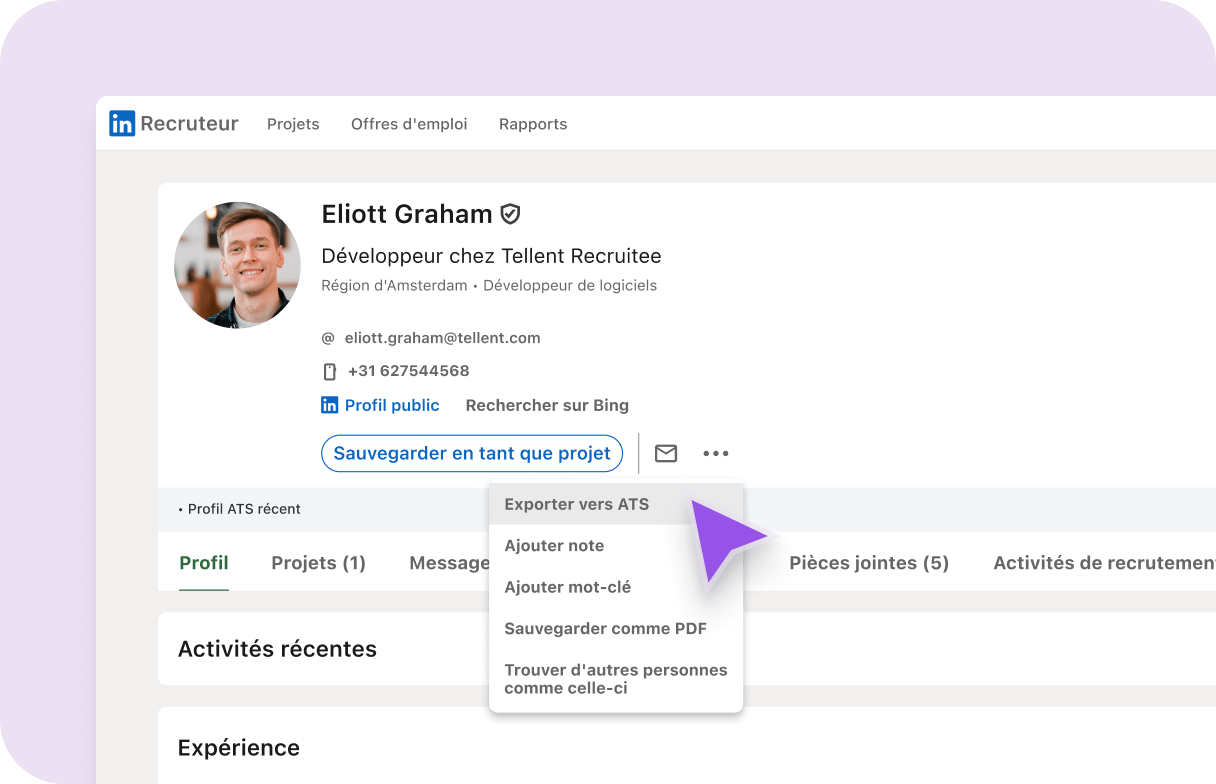The width and height of the screenshot is (1216, 784).
Task: Click "Sauvegarder comme PDF" in the menu
Action: coord(605,628)
